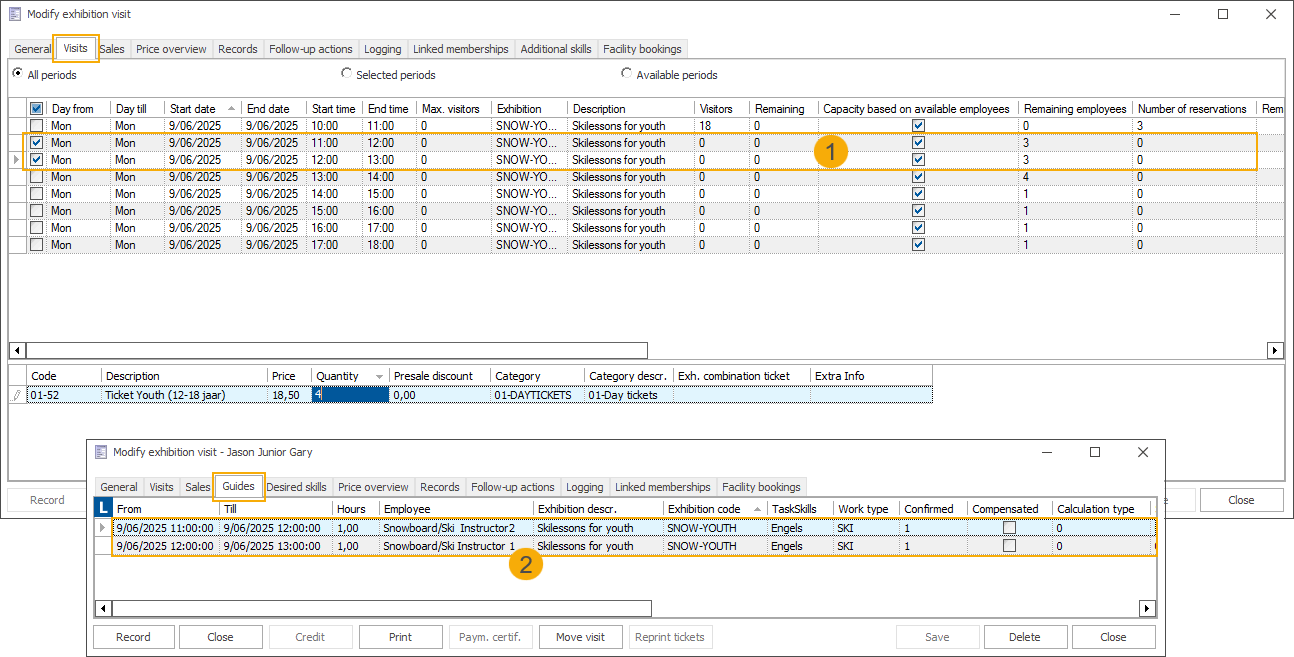Check the 10:00 to 11:00 visit row checkbox
Viewport: 1294px width, 657px height.
pos(37,126)
